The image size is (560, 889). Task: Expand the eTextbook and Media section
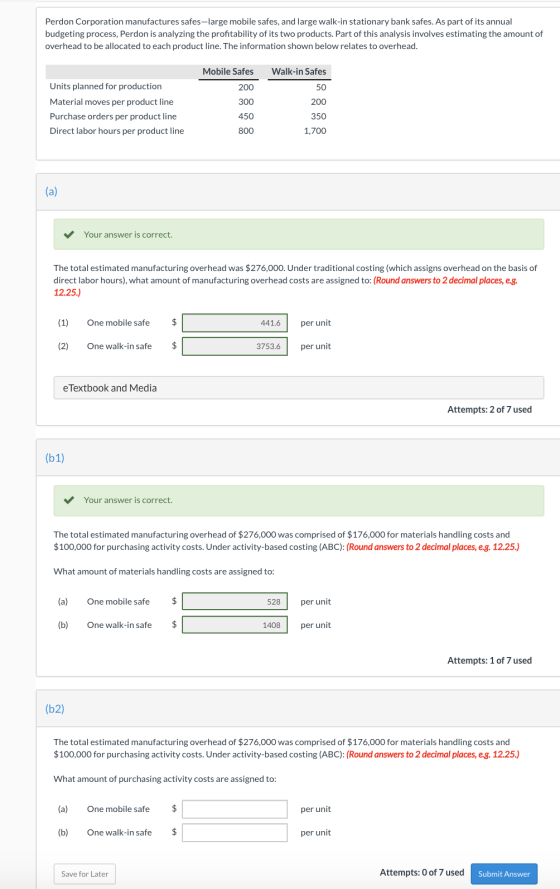coord(299,388)
